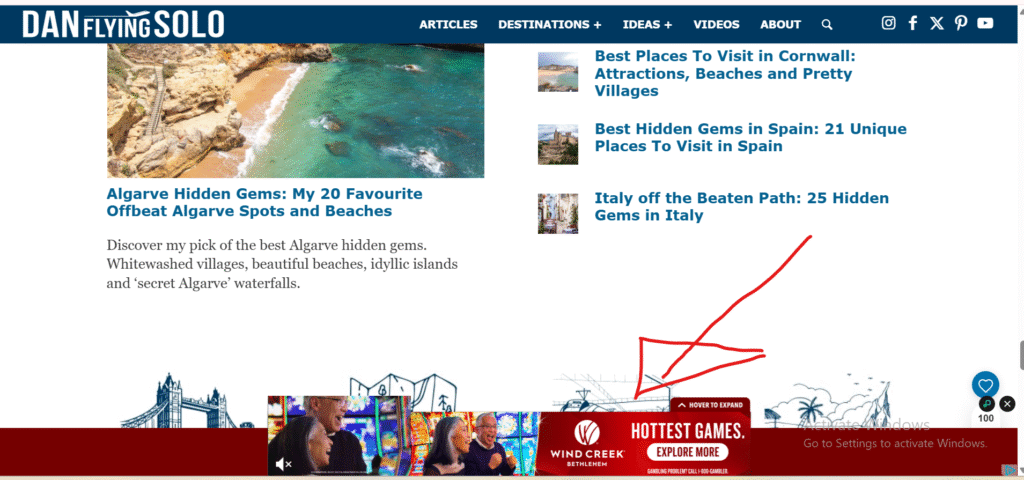Expand the ad via Hover to Expand chevron
1024x480 pixels.
[x=711, y=405]
